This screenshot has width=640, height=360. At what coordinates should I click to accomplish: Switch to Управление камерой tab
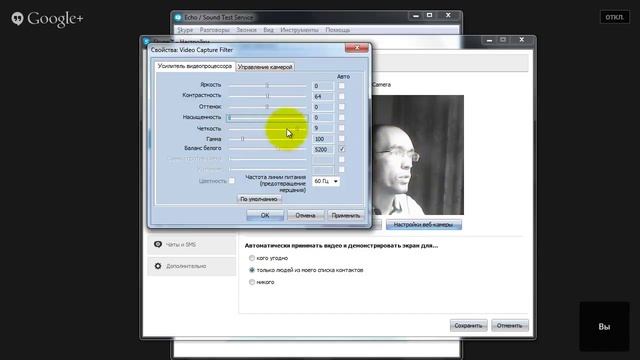(265, 67)
